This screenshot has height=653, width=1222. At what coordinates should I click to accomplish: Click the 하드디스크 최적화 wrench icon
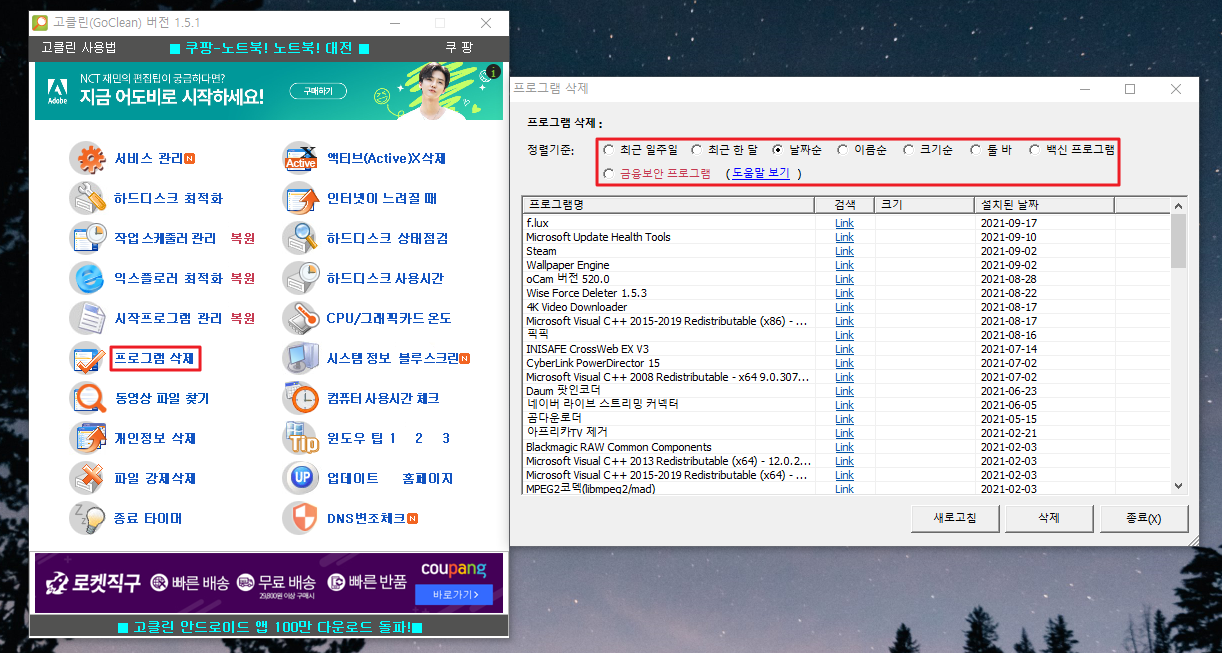pos(89,198)
